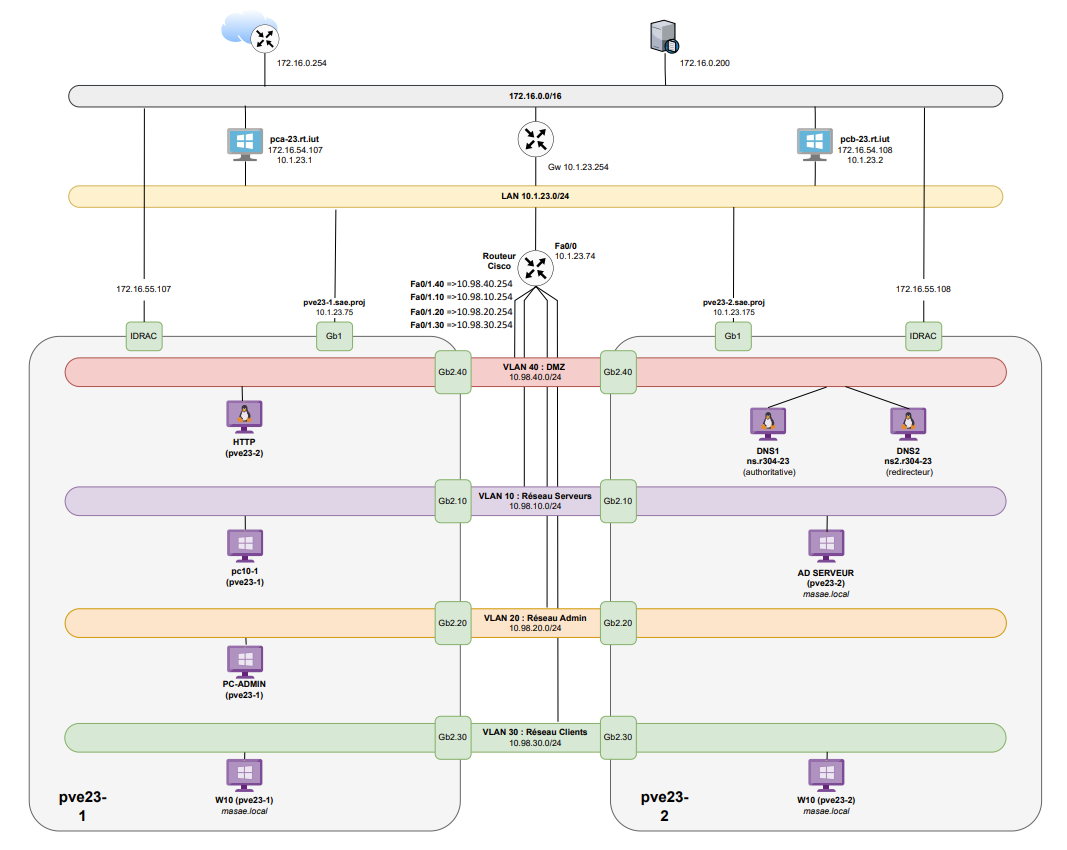Select the pcb-23.rt.iut Windows PC icon

coord(815,143)
